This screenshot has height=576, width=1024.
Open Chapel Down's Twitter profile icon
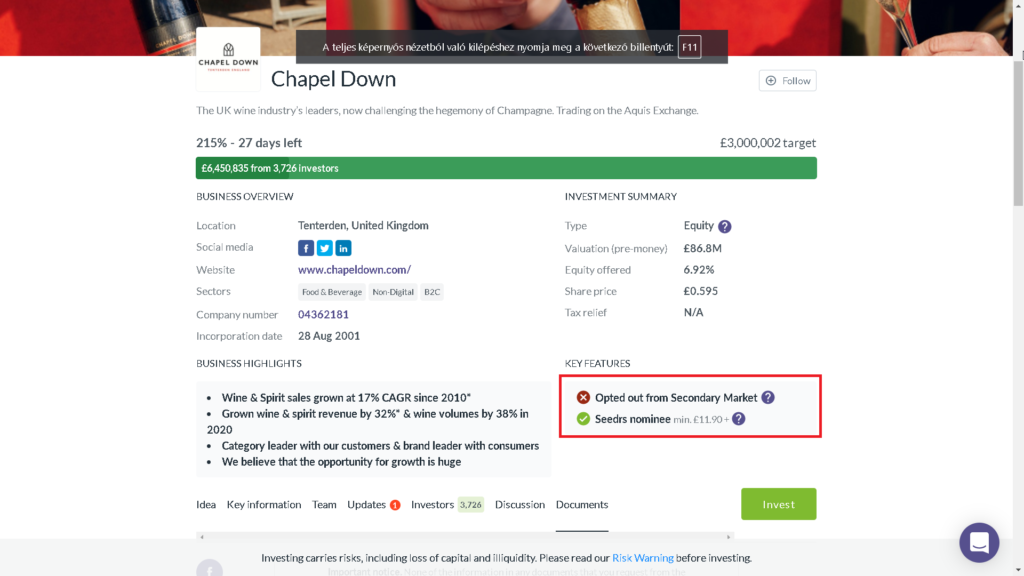pos(324,248)
